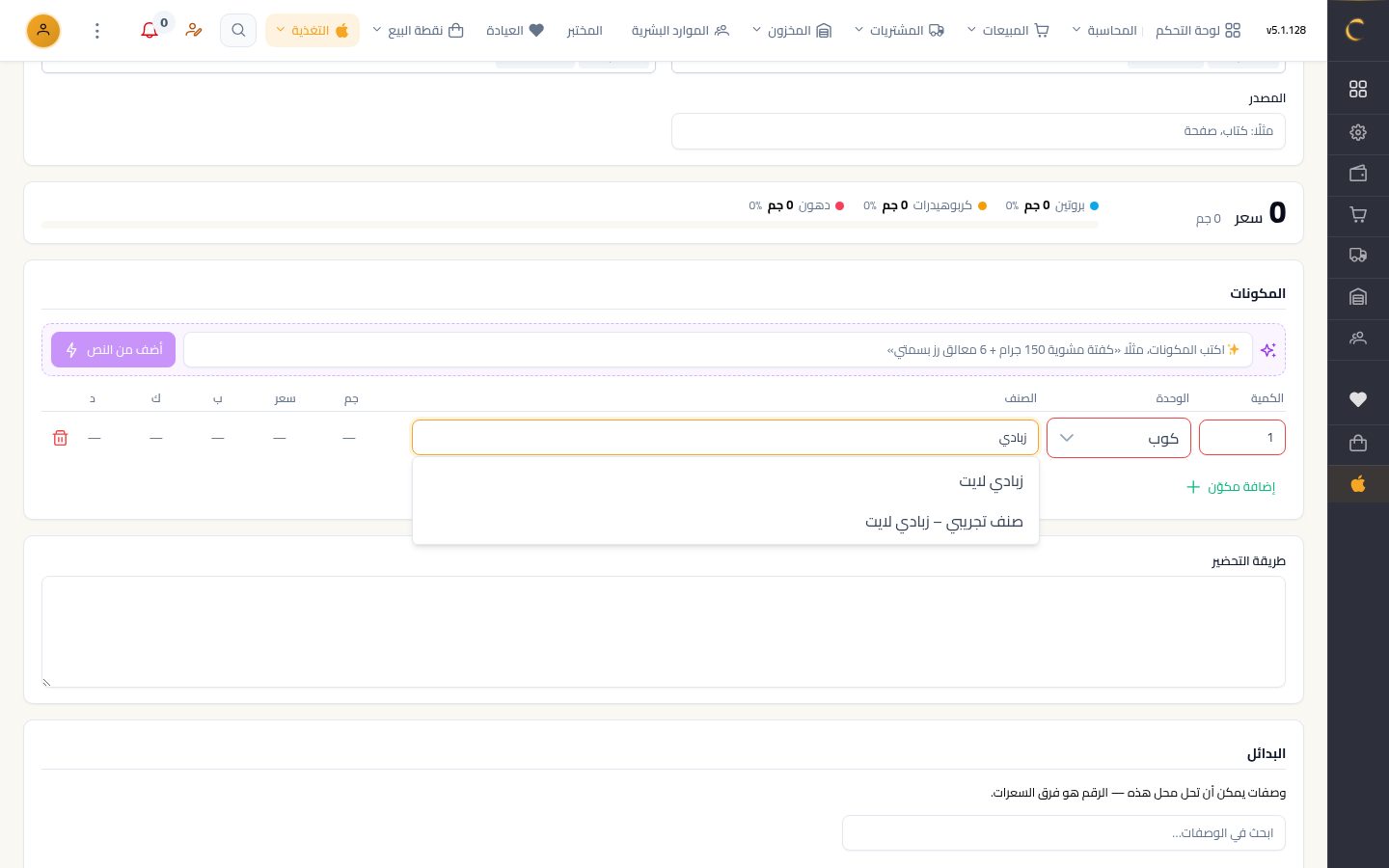Open الموارد البشرية from the top navigation

tap(681, 31)
